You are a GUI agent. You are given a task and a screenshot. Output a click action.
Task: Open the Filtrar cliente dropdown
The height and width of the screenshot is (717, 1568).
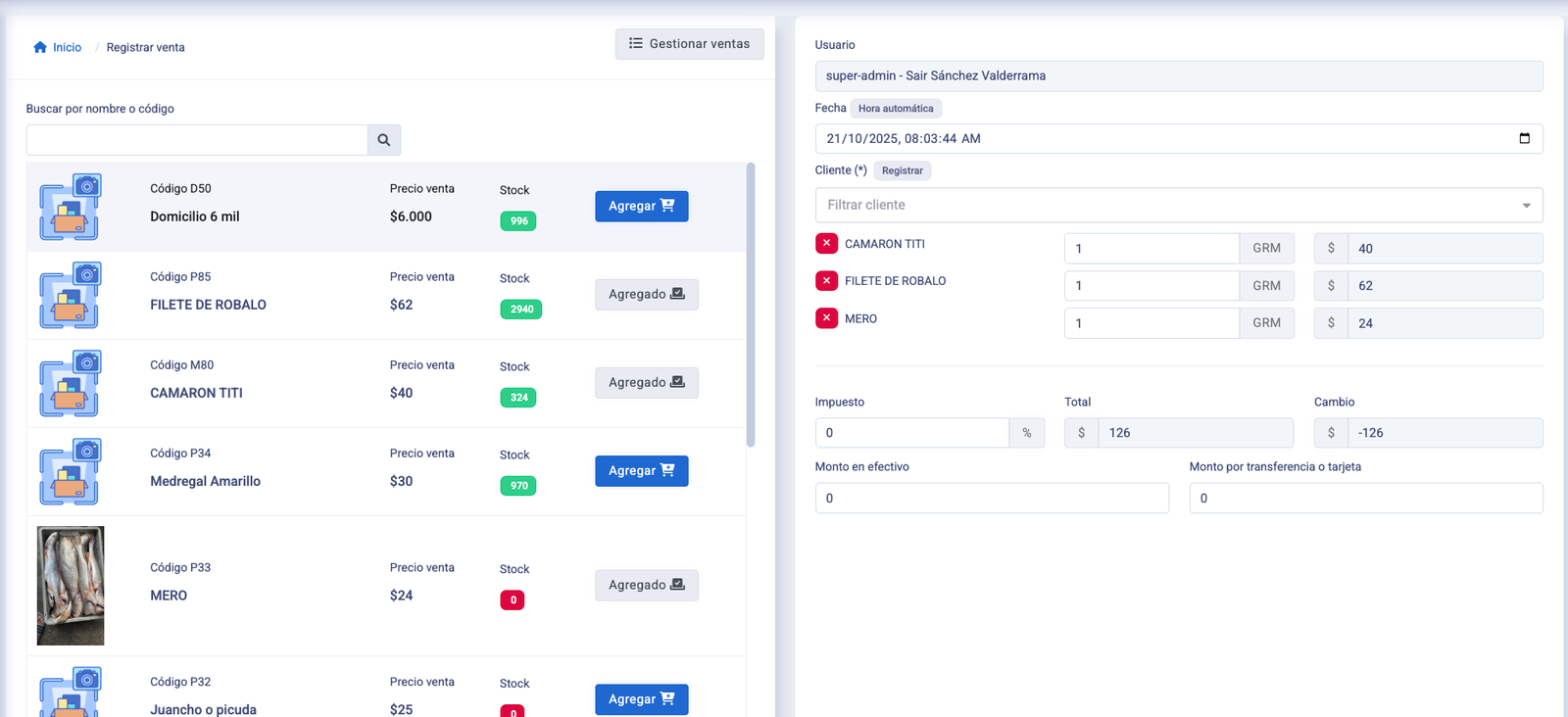1178,205
